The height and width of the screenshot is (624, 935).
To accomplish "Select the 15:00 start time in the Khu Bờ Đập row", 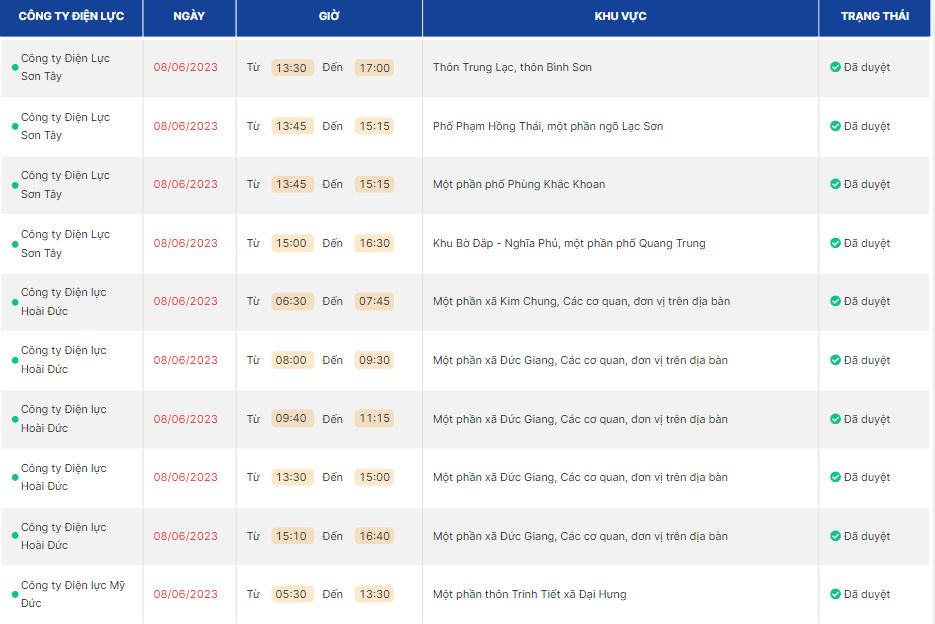I will pos(291,243).
